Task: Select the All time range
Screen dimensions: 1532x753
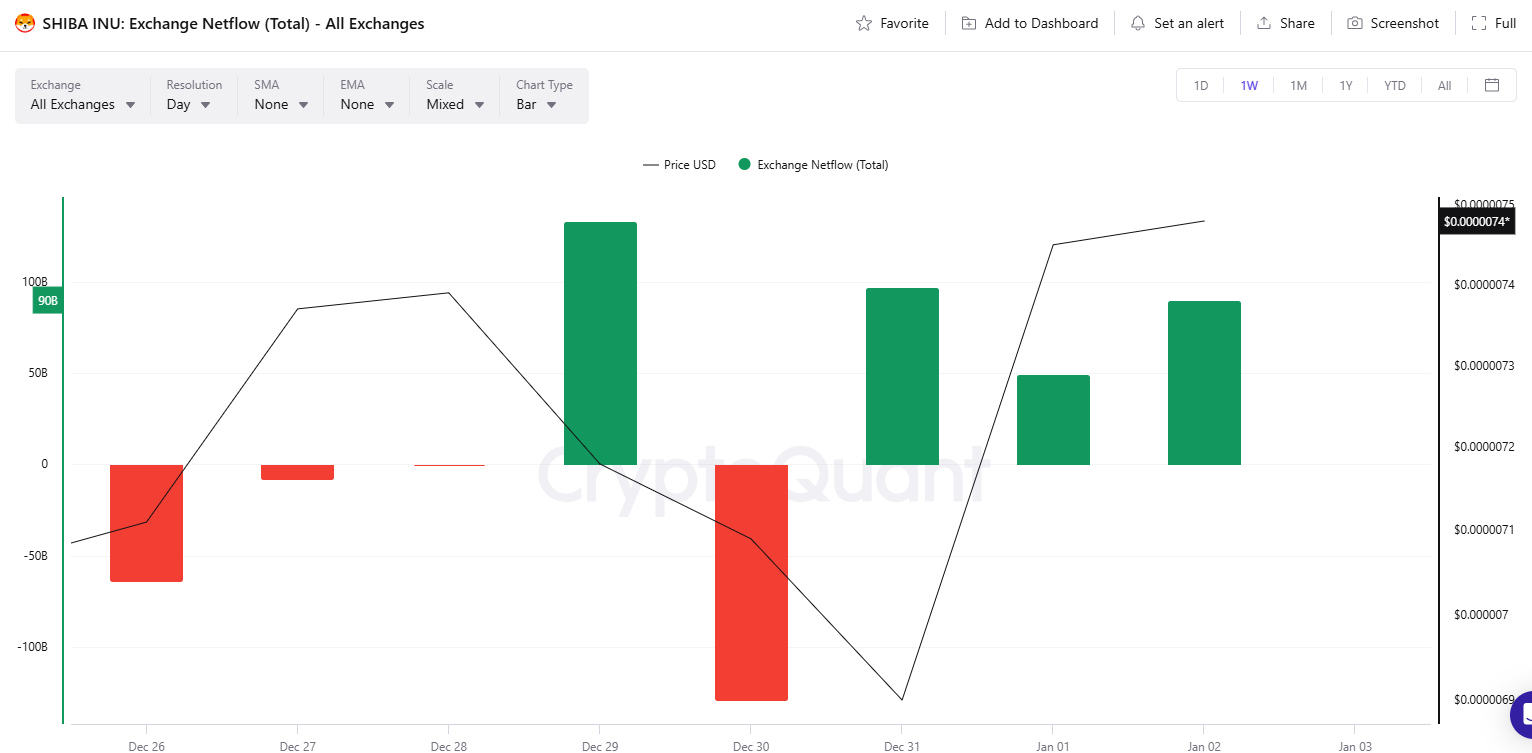Action: pos(1444,85)
